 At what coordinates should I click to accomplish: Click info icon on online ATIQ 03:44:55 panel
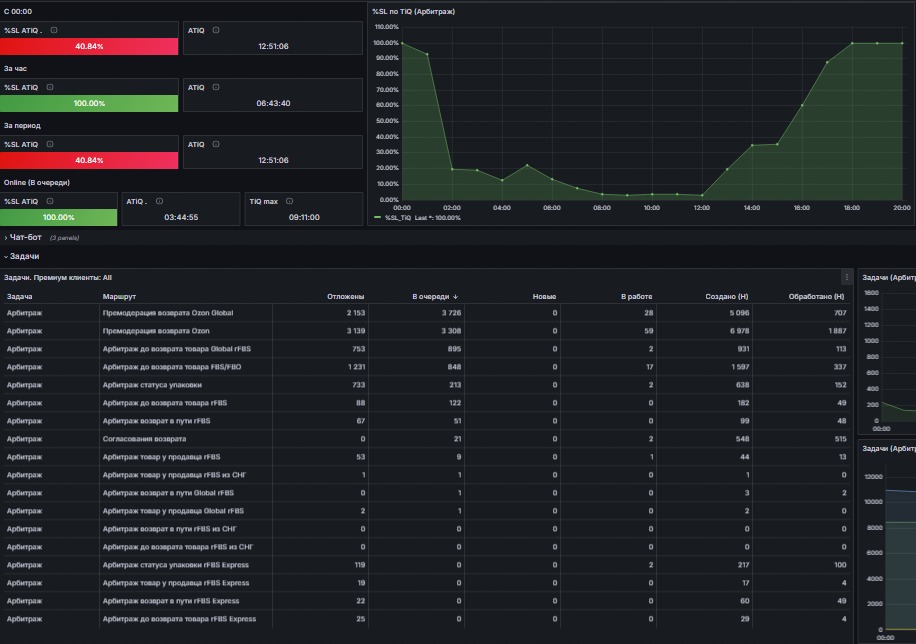coord(159,201)
